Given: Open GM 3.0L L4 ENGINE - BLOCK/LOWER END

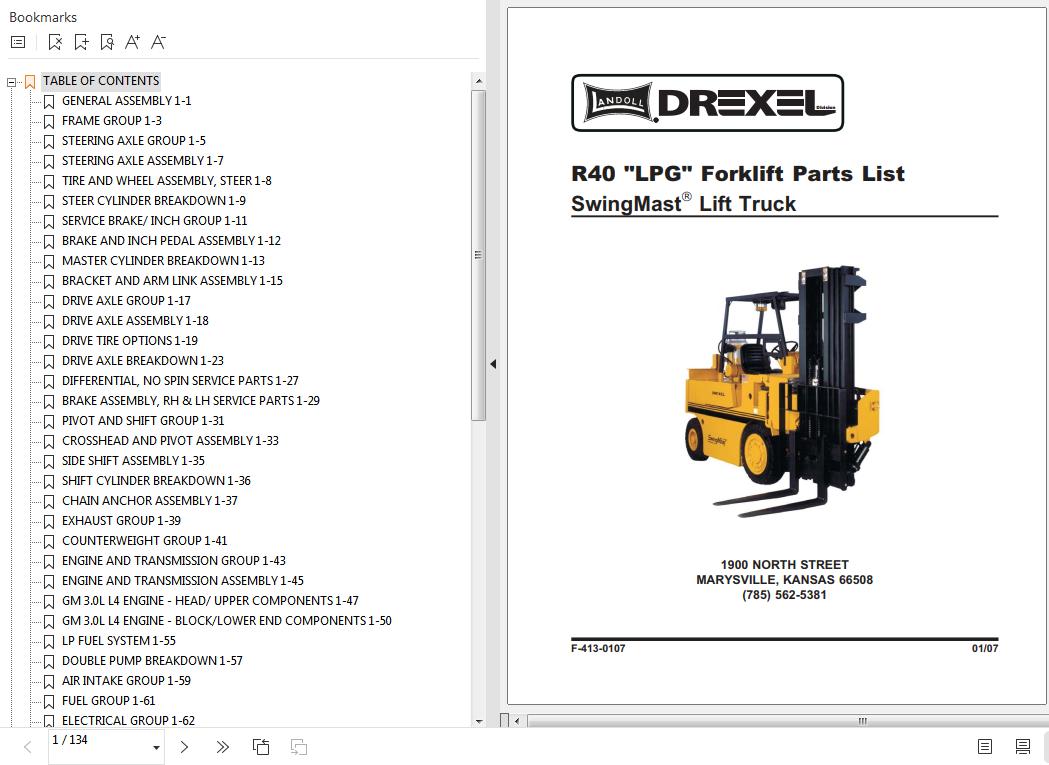Looking at the screenshot, I should tap(227, 621).
